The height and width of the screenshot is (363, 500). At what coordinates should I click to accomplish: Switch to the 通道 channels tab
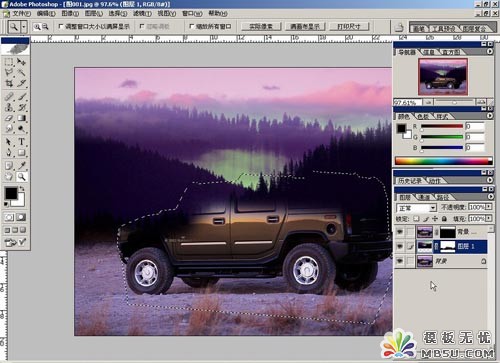click(x=424, y=198)
